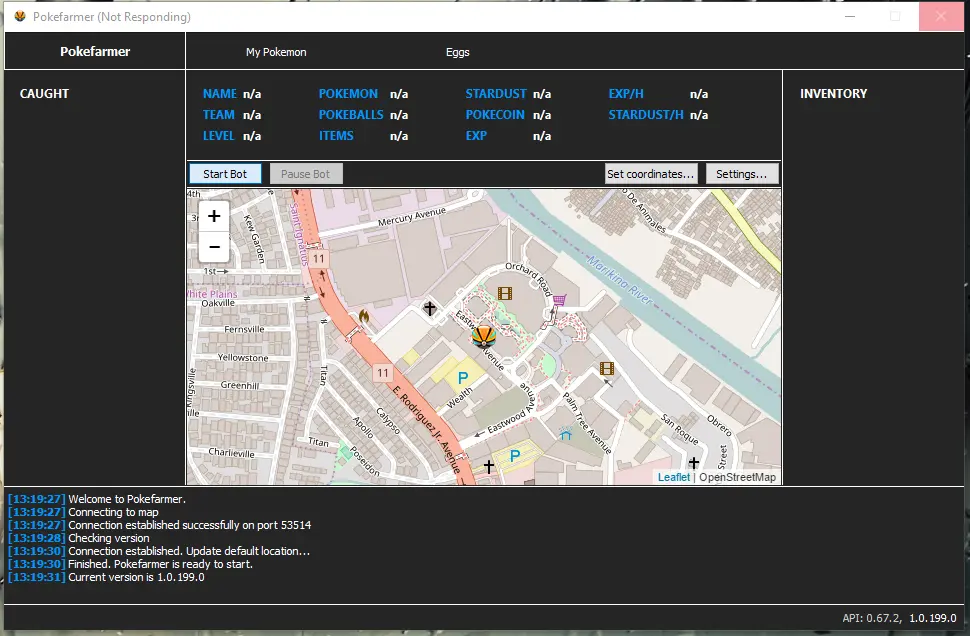The image size is (970, 636).
Task: Click route 11 shield near E. Rodriguez label
Action: click(383, 373)
